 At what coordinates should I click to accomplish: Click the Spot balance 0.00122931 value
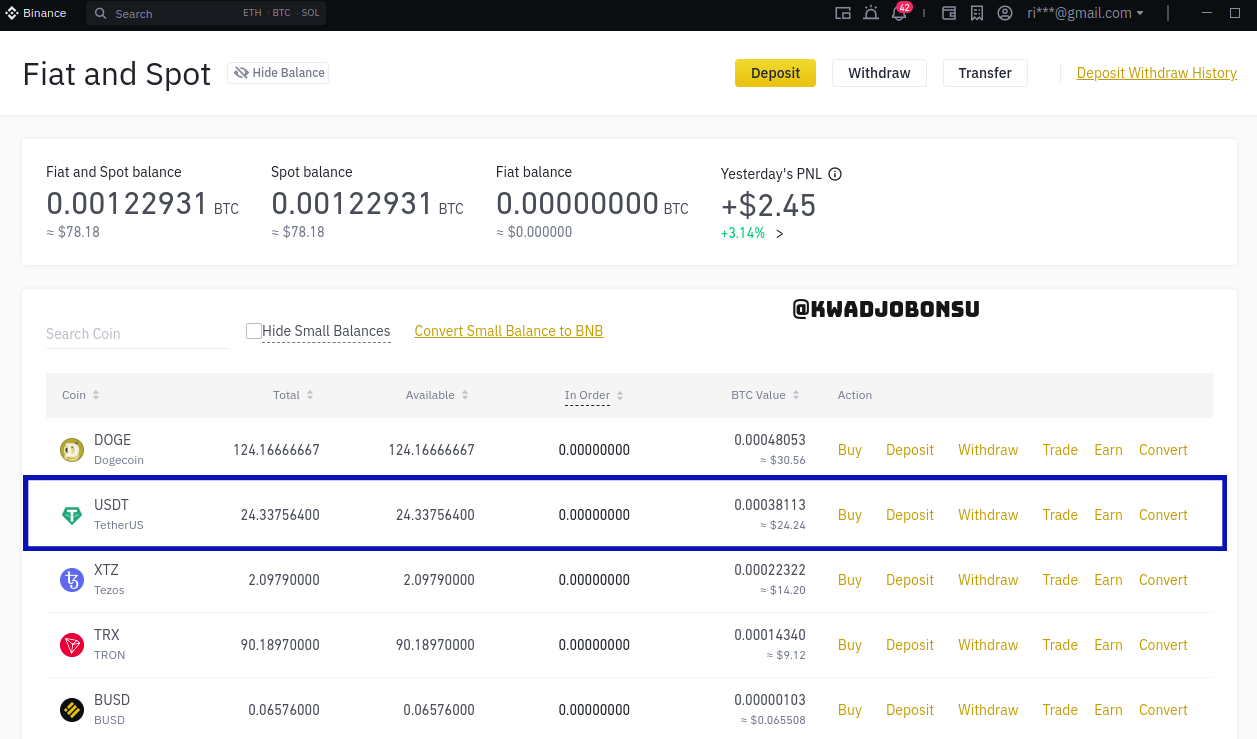352,204
